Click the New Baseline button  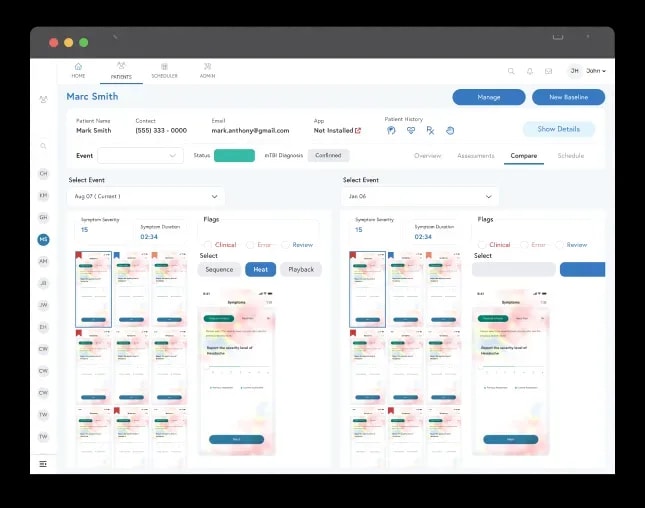point(568,97)
